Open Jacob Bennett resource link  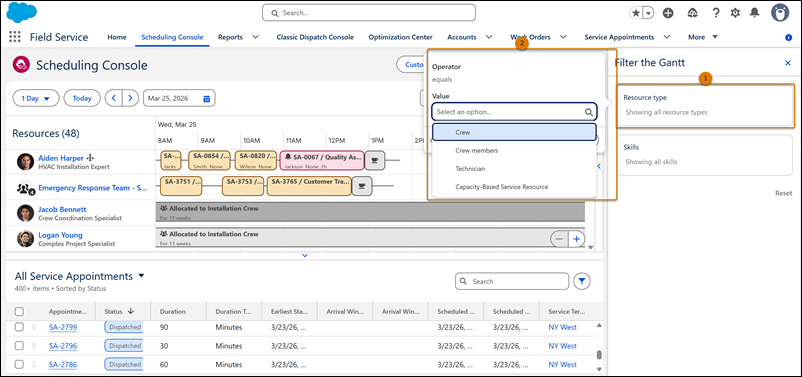pyautogui.click(x=62, y=209)
